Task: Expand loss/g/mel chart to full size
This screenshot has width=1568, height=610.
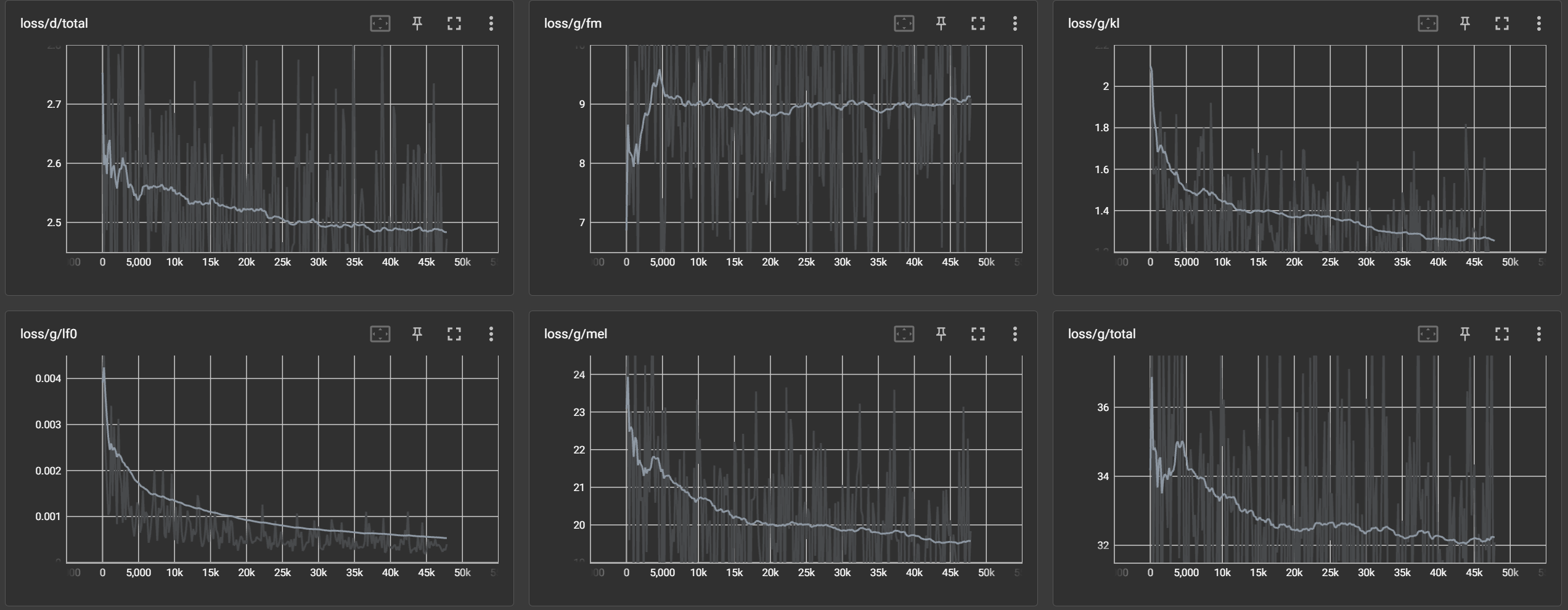Action: coord(978,334)
